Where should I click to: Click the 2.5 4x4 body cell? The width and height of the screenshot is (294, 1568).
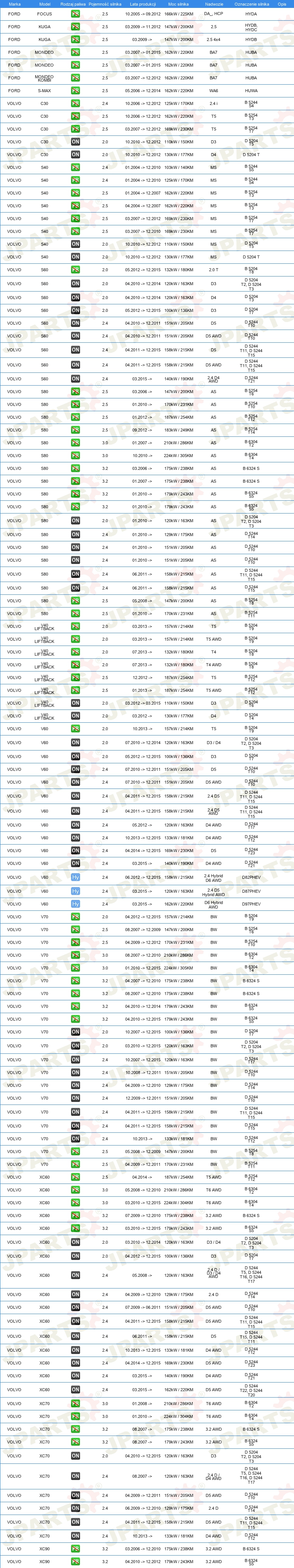tap(214, 40)
